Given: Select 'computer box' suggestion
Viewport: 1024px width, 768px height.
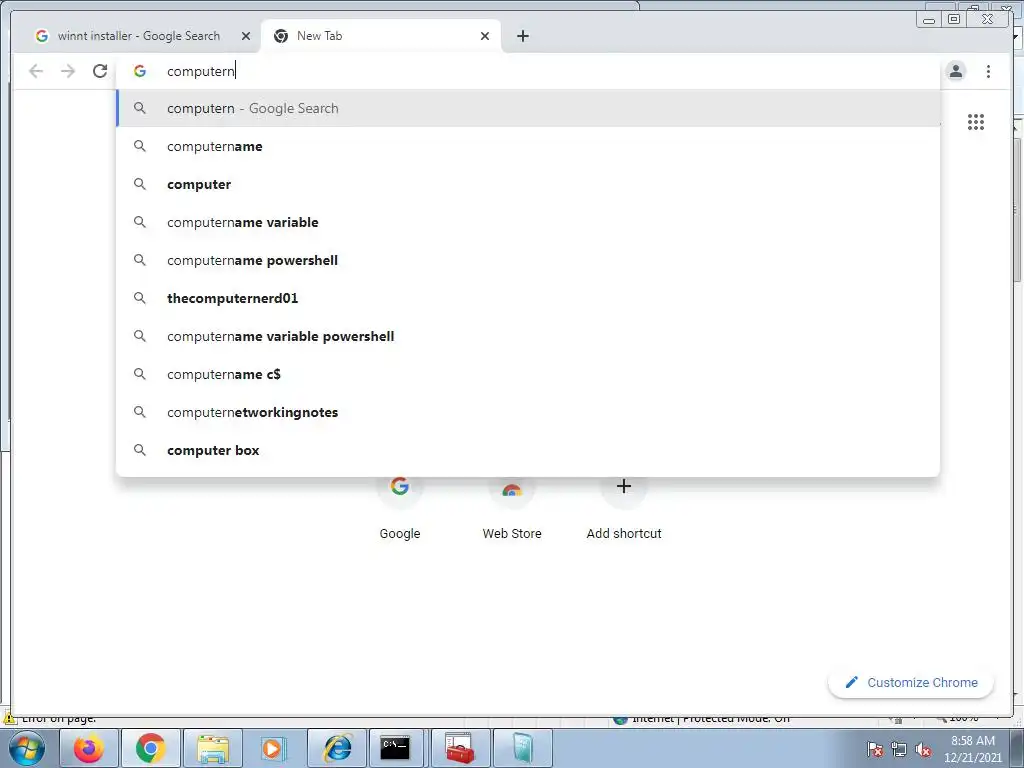Looking at the screenshot, I should pos(528,450).
